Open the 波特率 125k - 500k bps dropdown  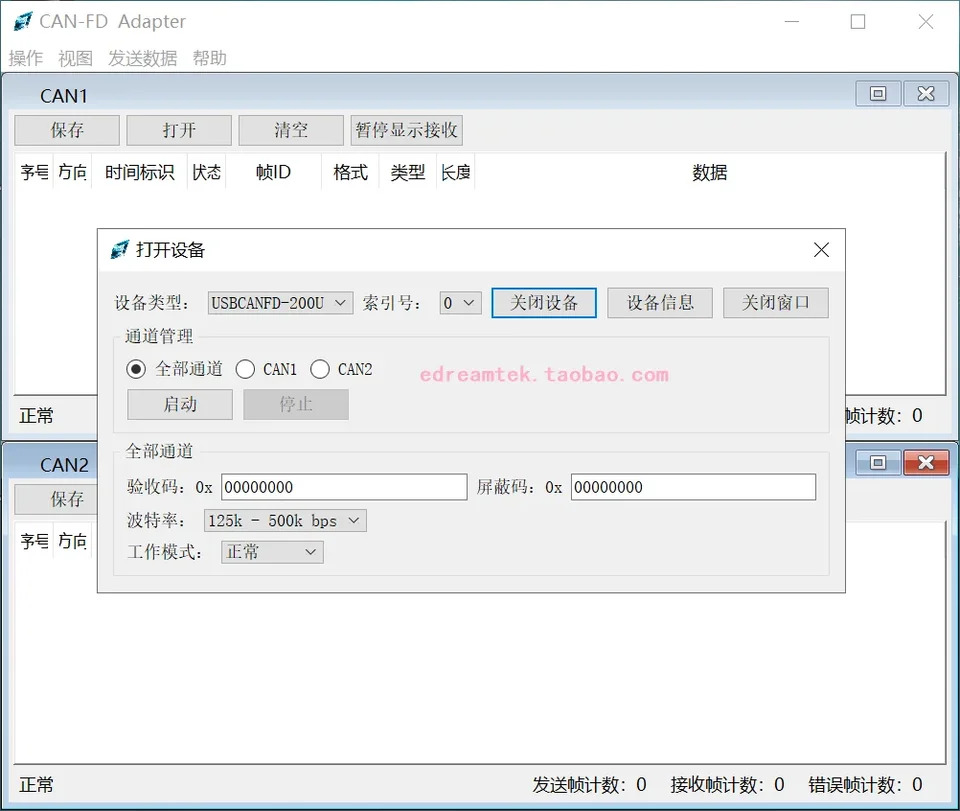285,520
